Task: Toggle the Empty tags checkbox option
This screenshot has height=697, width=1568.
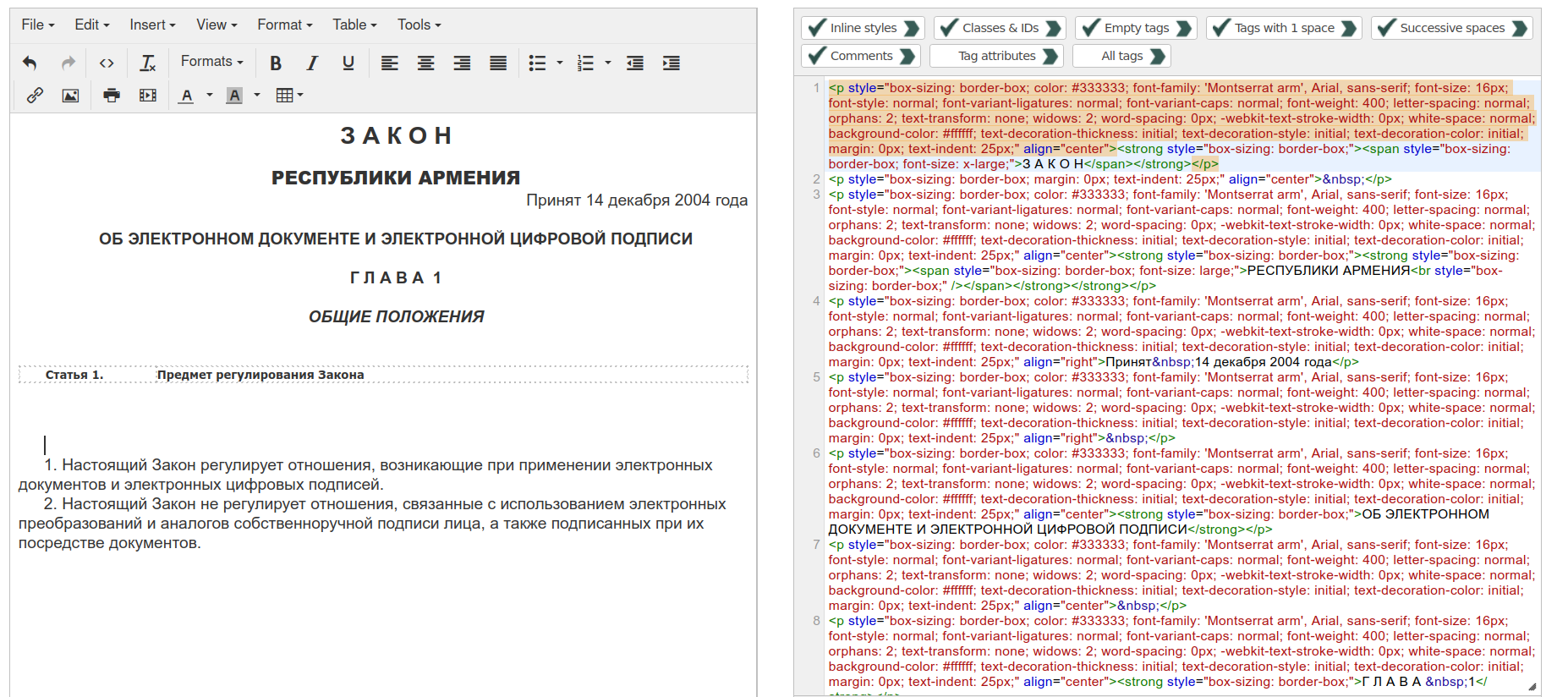Action: click(x=1135, y=28)
